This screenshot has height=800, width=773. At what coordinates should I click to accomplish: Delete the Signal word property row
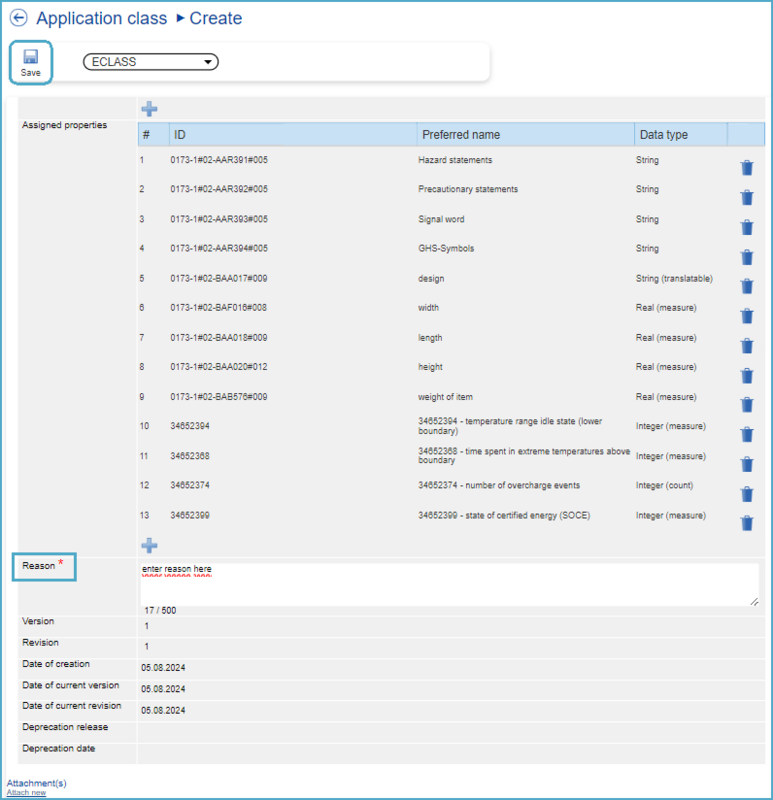click(x=746, y=227)
